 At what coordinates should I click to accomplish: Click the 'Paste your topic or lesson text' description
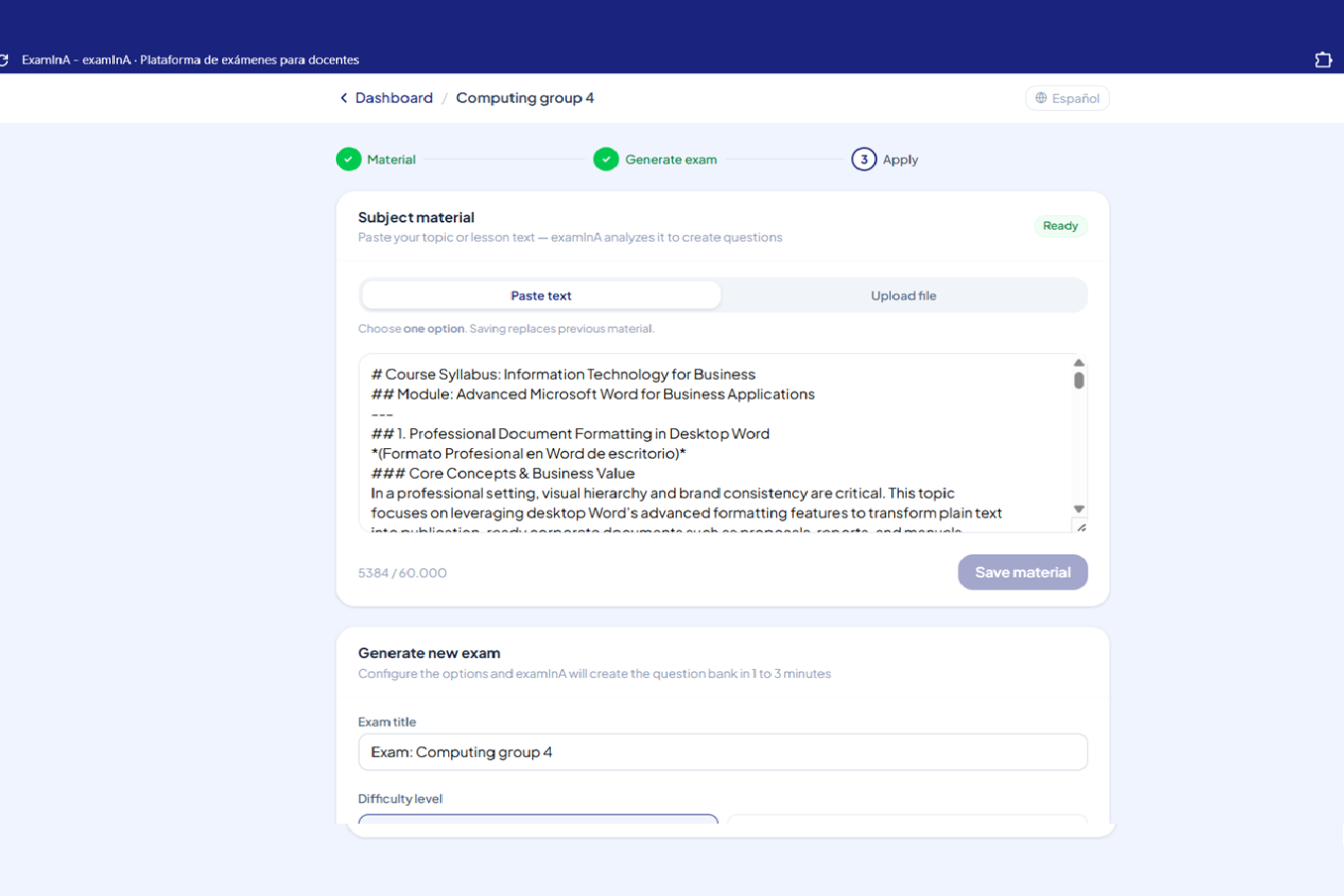tap(570, 238)
